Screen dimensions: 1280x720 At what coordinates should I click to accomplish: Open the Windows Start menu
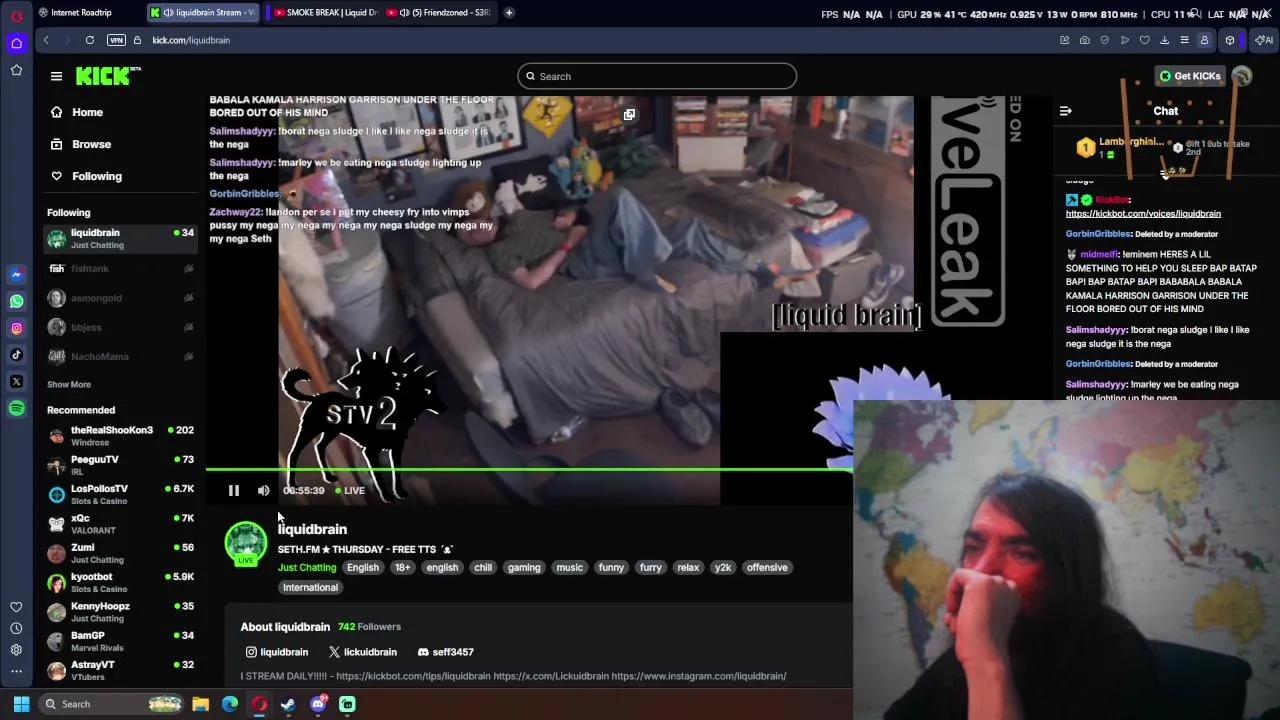[21, 704]
